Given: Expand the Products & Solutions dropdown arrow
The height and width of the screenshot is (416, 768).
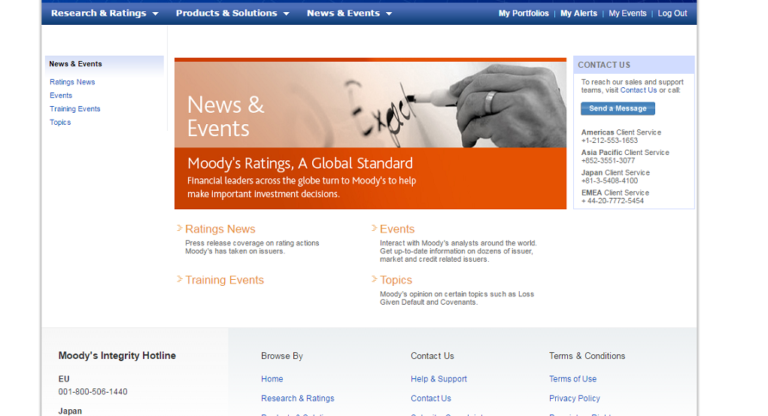Looking at the screenshot, I should click(286, 14).
